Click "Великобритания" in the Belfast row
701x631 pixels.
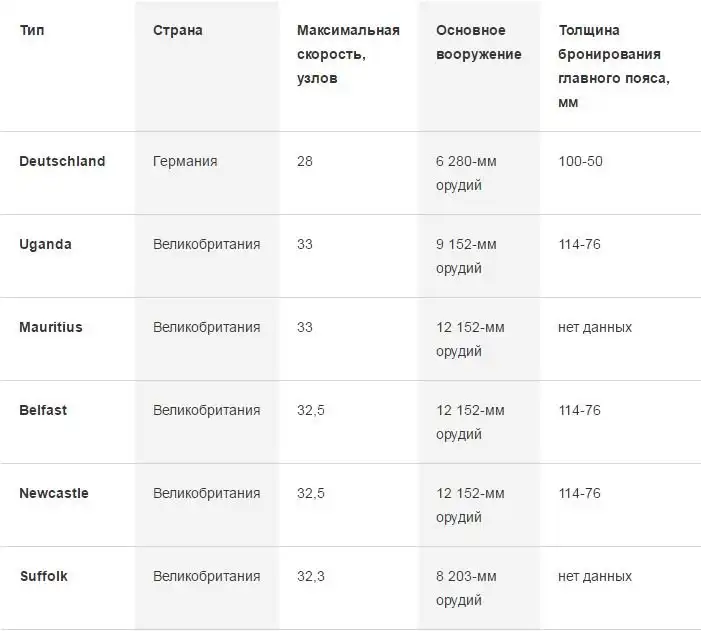point(206,410)
